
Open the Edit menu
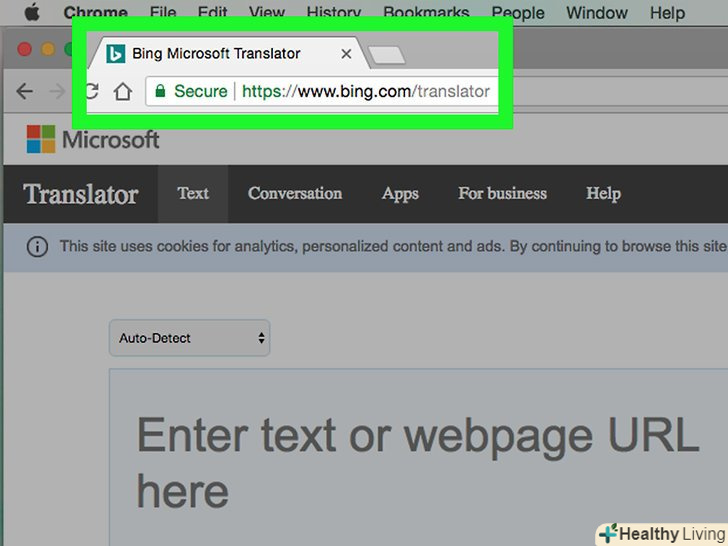tap(212, 13)
